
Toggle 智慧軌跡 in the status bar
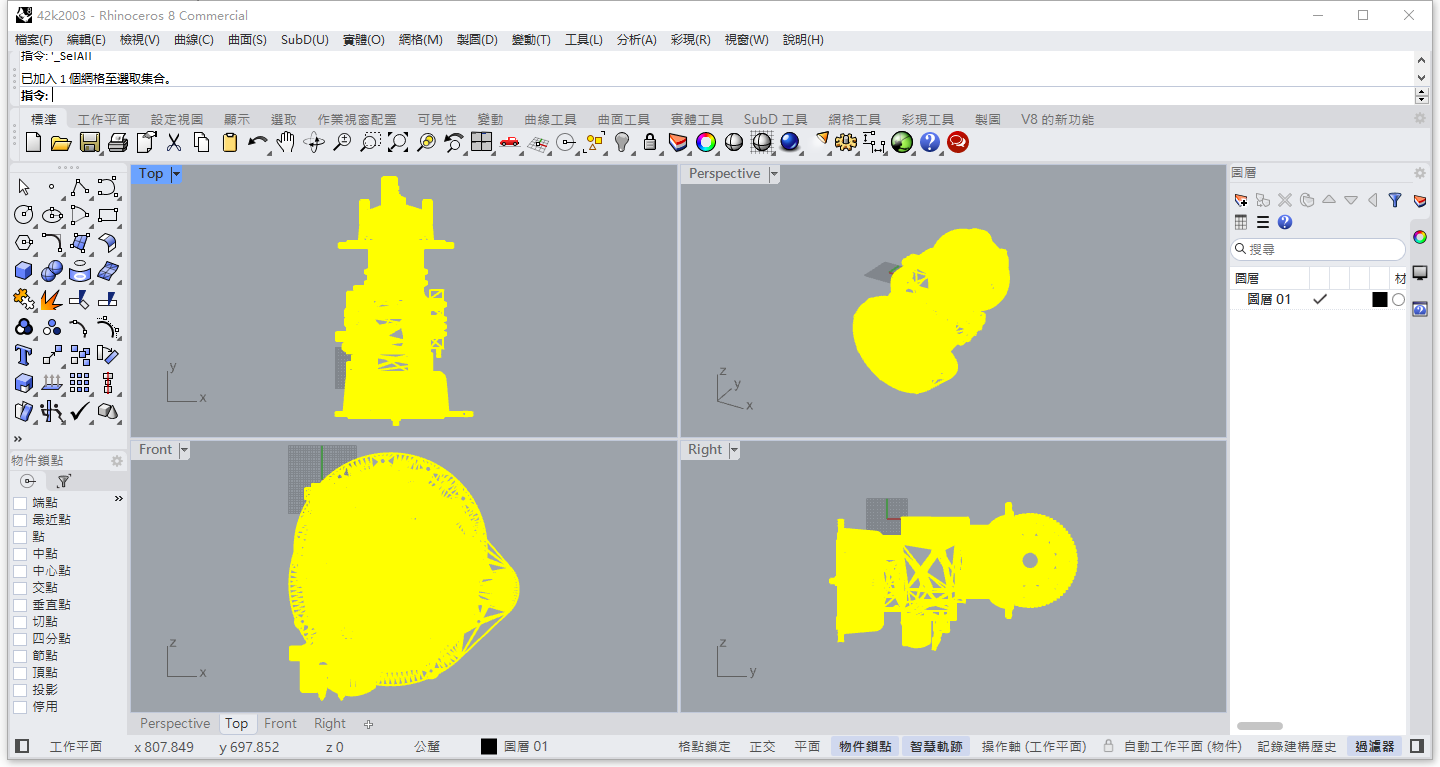(x=936, y=746)
